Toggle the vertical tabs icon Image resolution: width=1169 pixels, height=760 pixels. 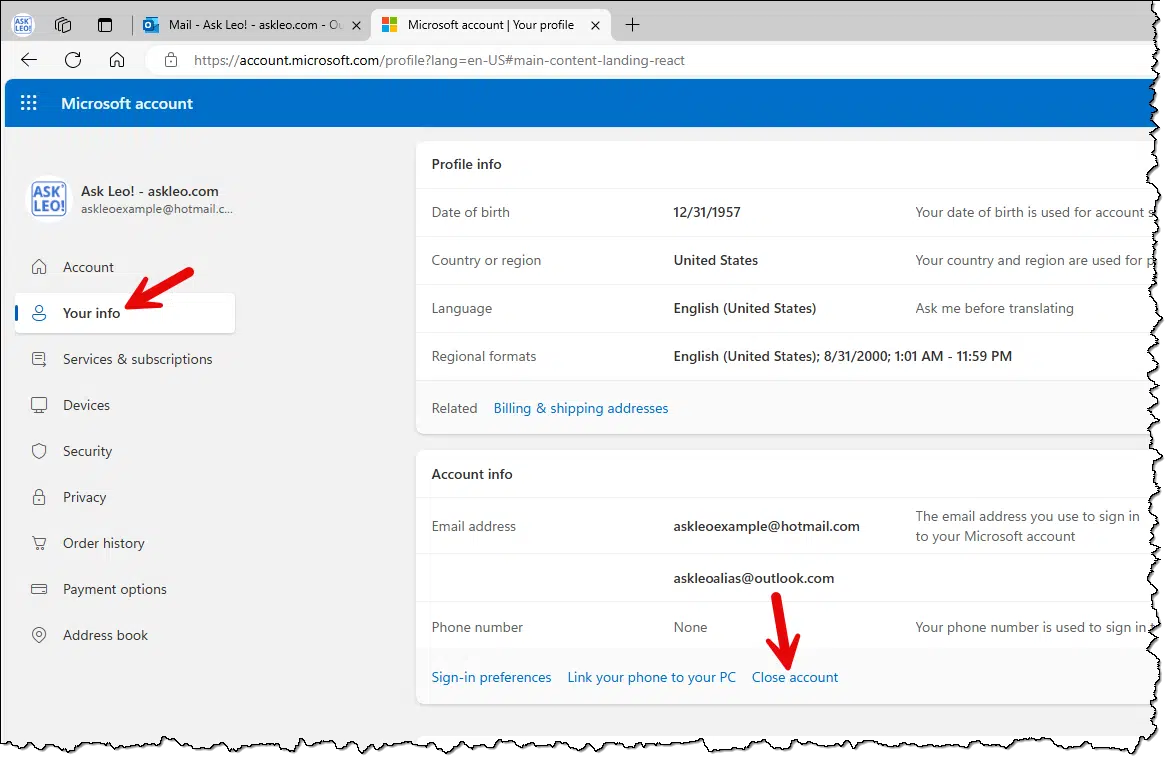[105, 25]
